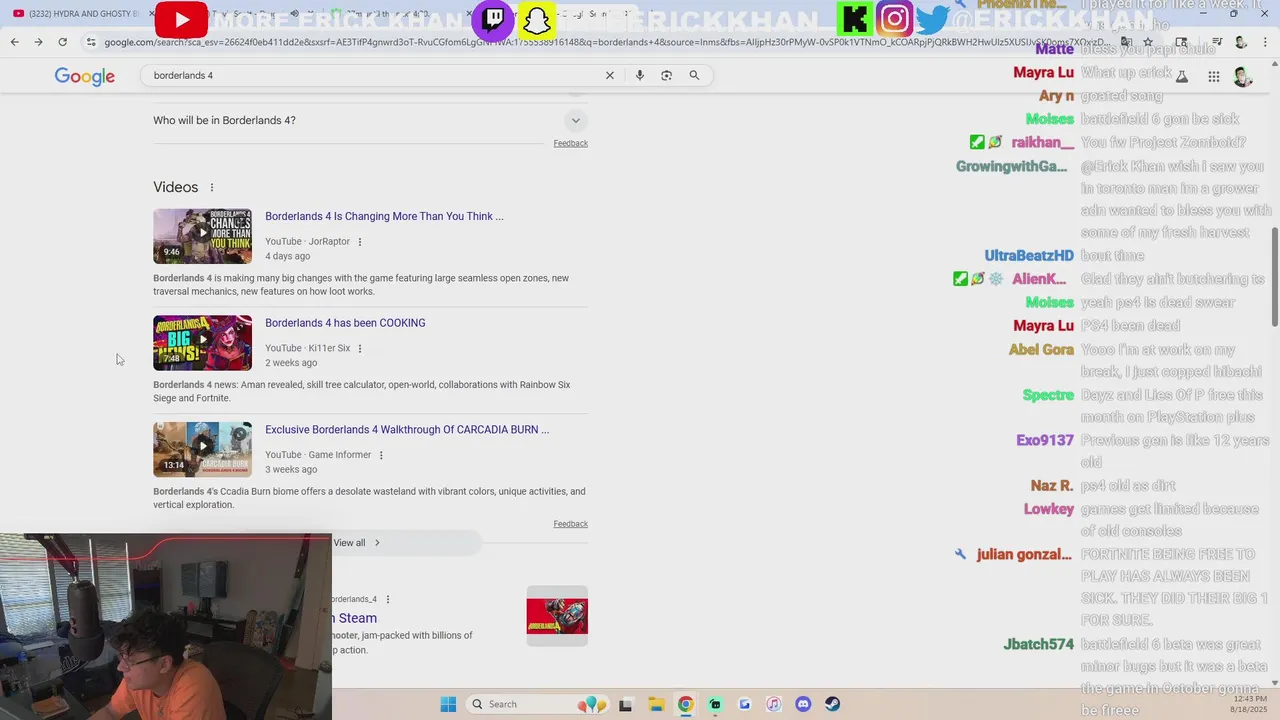
Task: Click chevron next to View all
Action: pyautogui.click(x=377, y=543)
